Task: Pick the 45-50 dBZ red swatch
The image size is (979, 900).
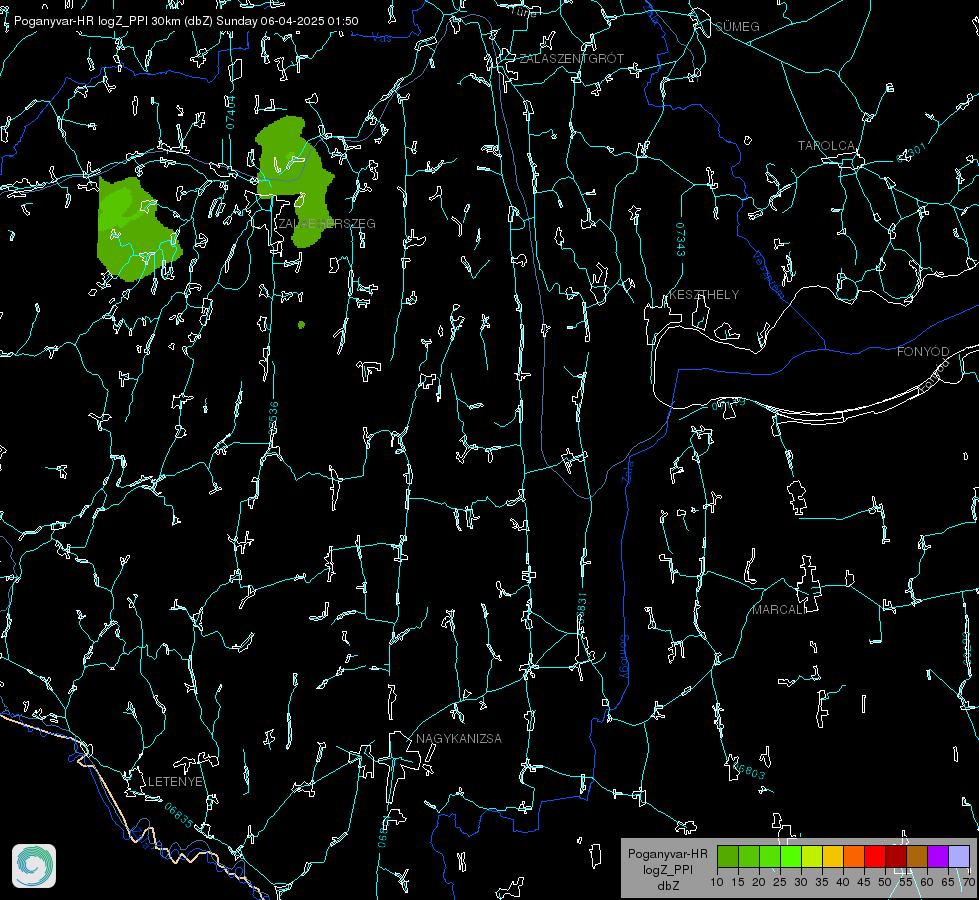Action: [x=875, y=856]
